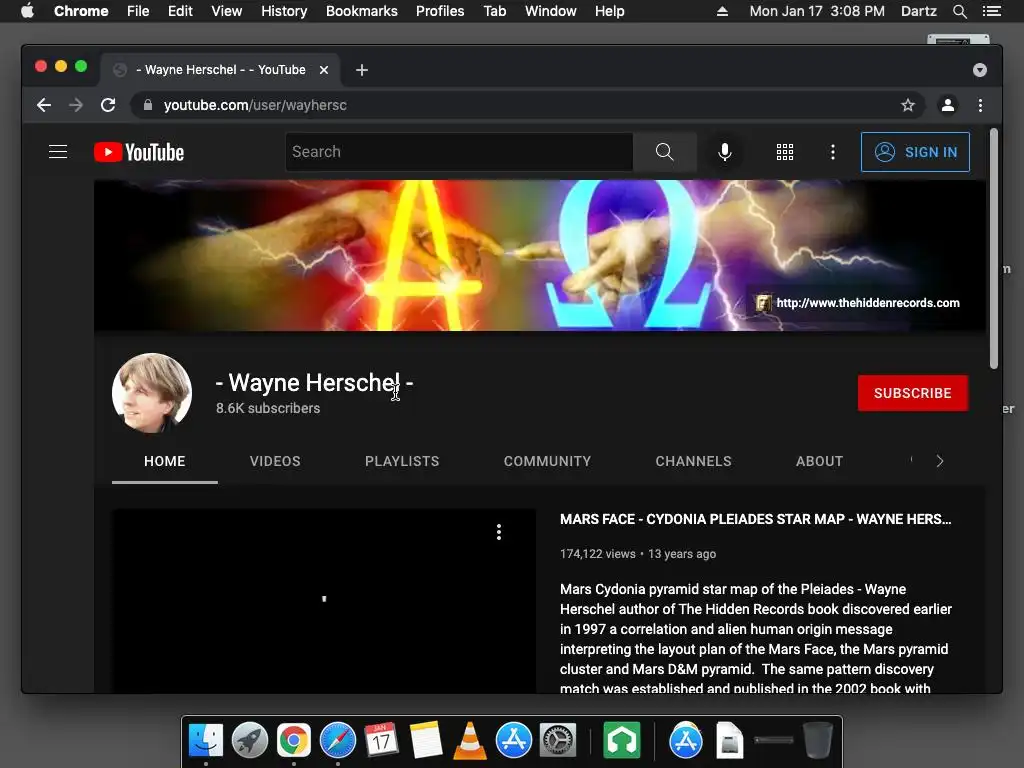1024x768 pixels.
Task: Open Spotlight search in the menu bar
Action: click(x=959, y=11)
